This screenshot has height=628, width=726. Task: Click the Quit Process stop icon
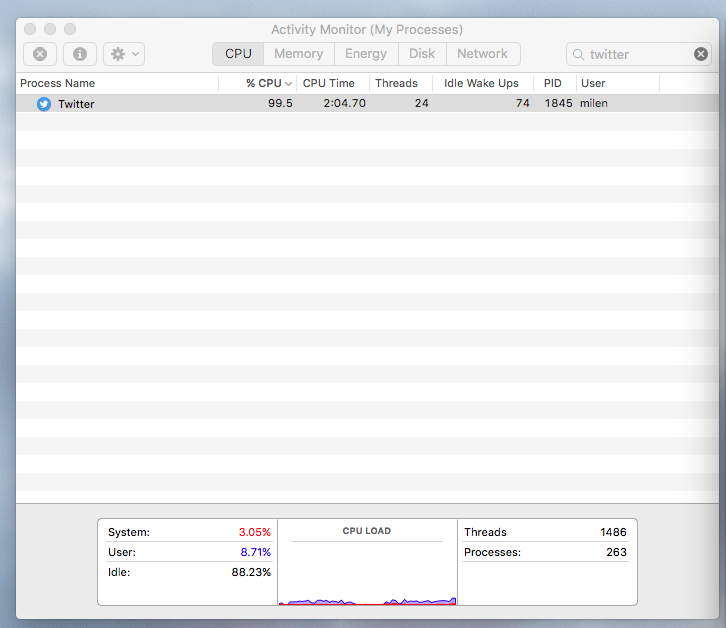(40, 54)
